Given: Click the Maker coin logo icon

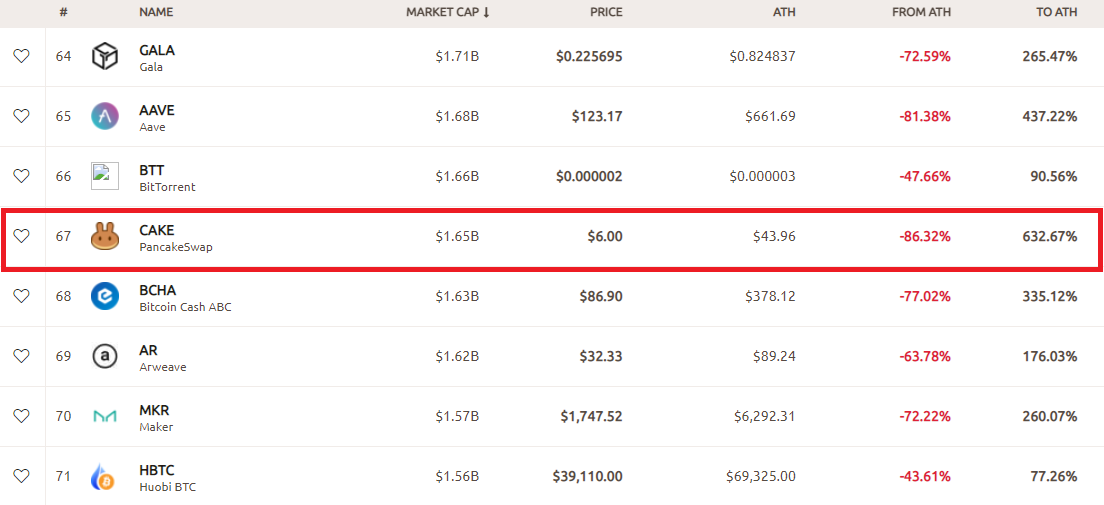Looking at the screenshot, I should click(105, 416).
